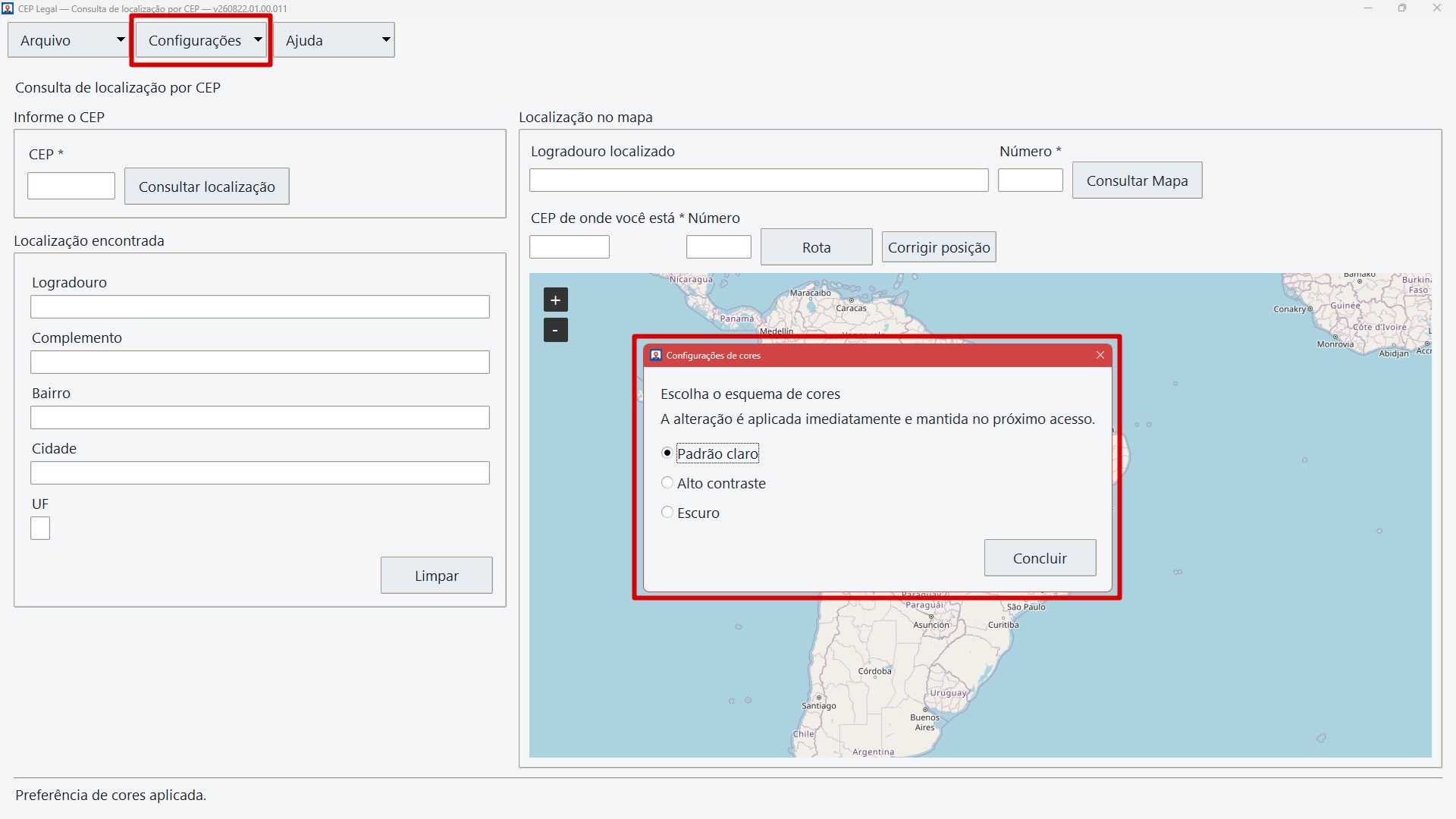Focus the CEP de onde você está field
The width and height of the screenshot is (1456, 819).
pyautogui.click(x=570, y=247)
